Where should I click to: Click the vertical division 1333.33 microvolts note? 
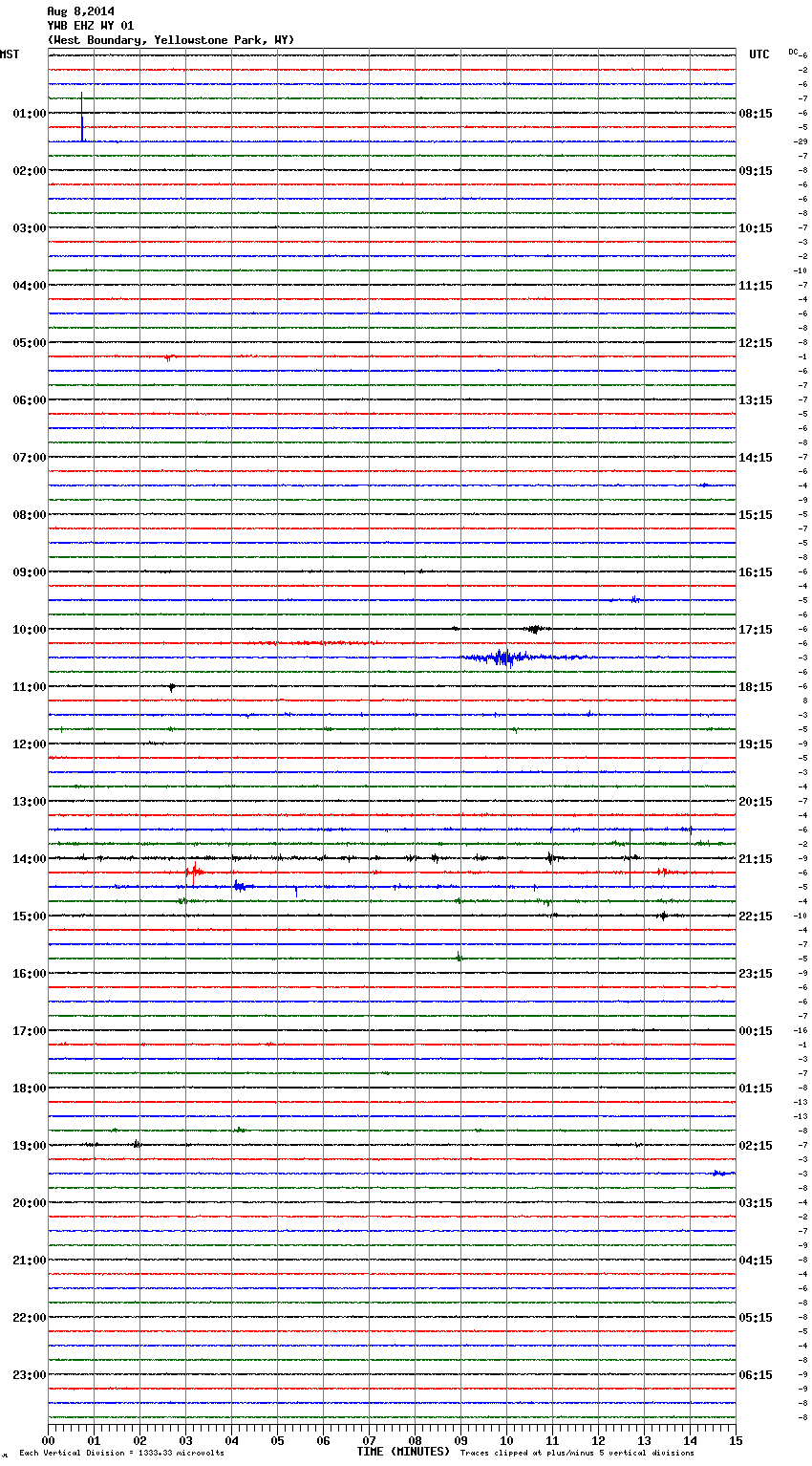click(121, 1453)
